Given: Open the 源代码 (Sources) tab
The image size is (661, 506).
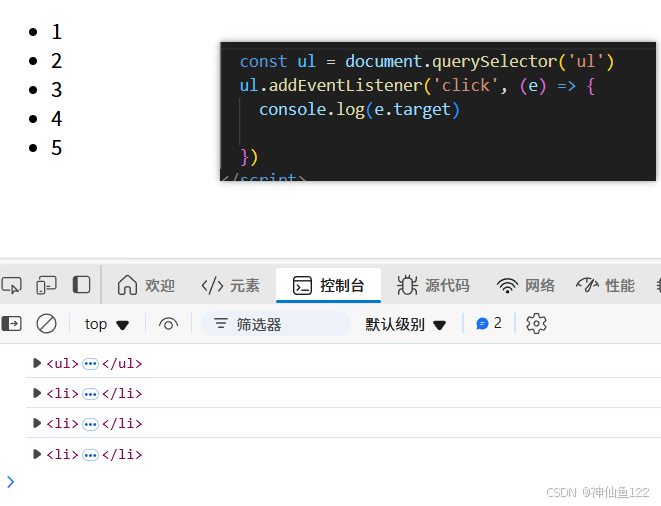Looking at the screenshot, I should coord(433,285).
